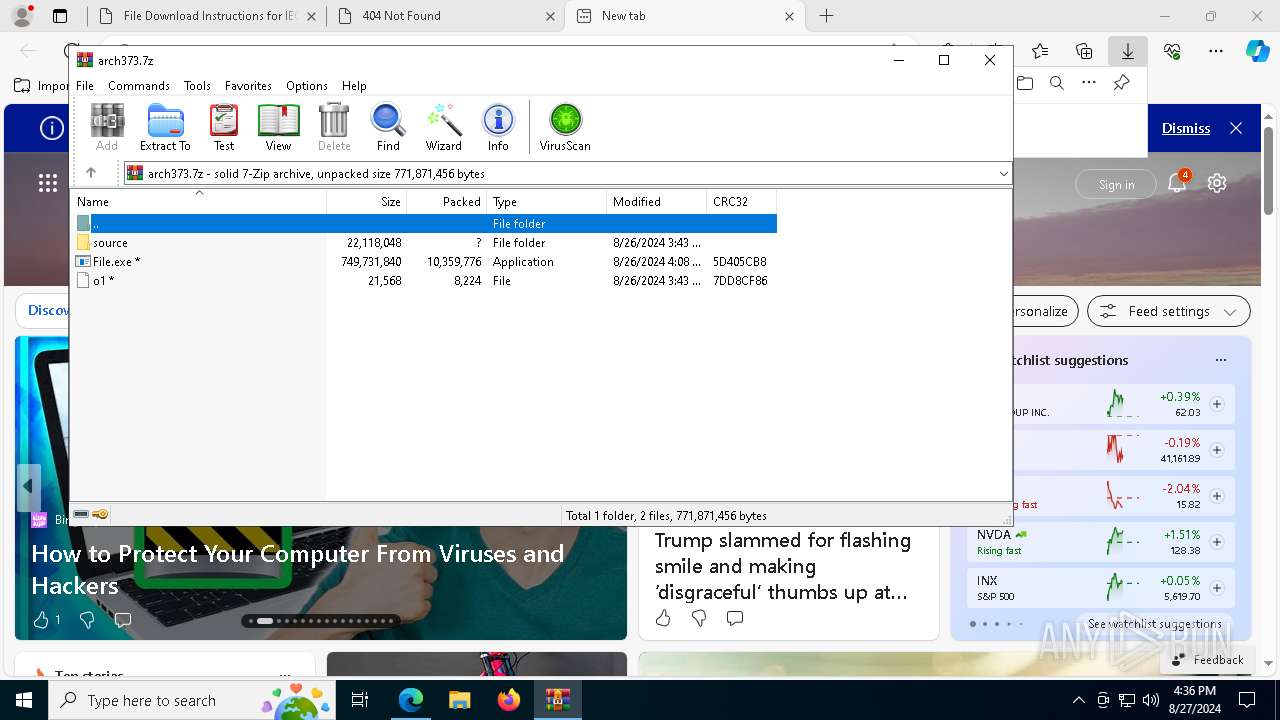Screen dimensions: 1280x720
Task: Open a new browser tab
Action: [x=826, y=16]
